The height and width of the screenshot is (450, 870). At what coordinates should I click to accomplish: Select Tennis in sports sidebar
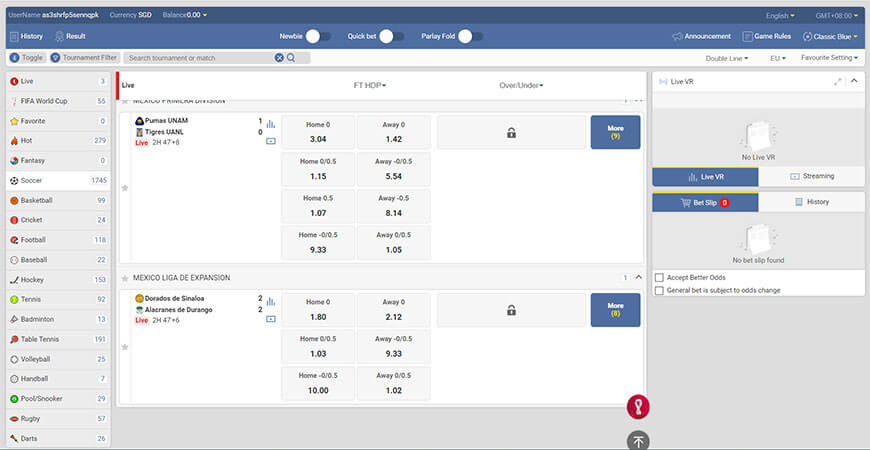point(58,300)
